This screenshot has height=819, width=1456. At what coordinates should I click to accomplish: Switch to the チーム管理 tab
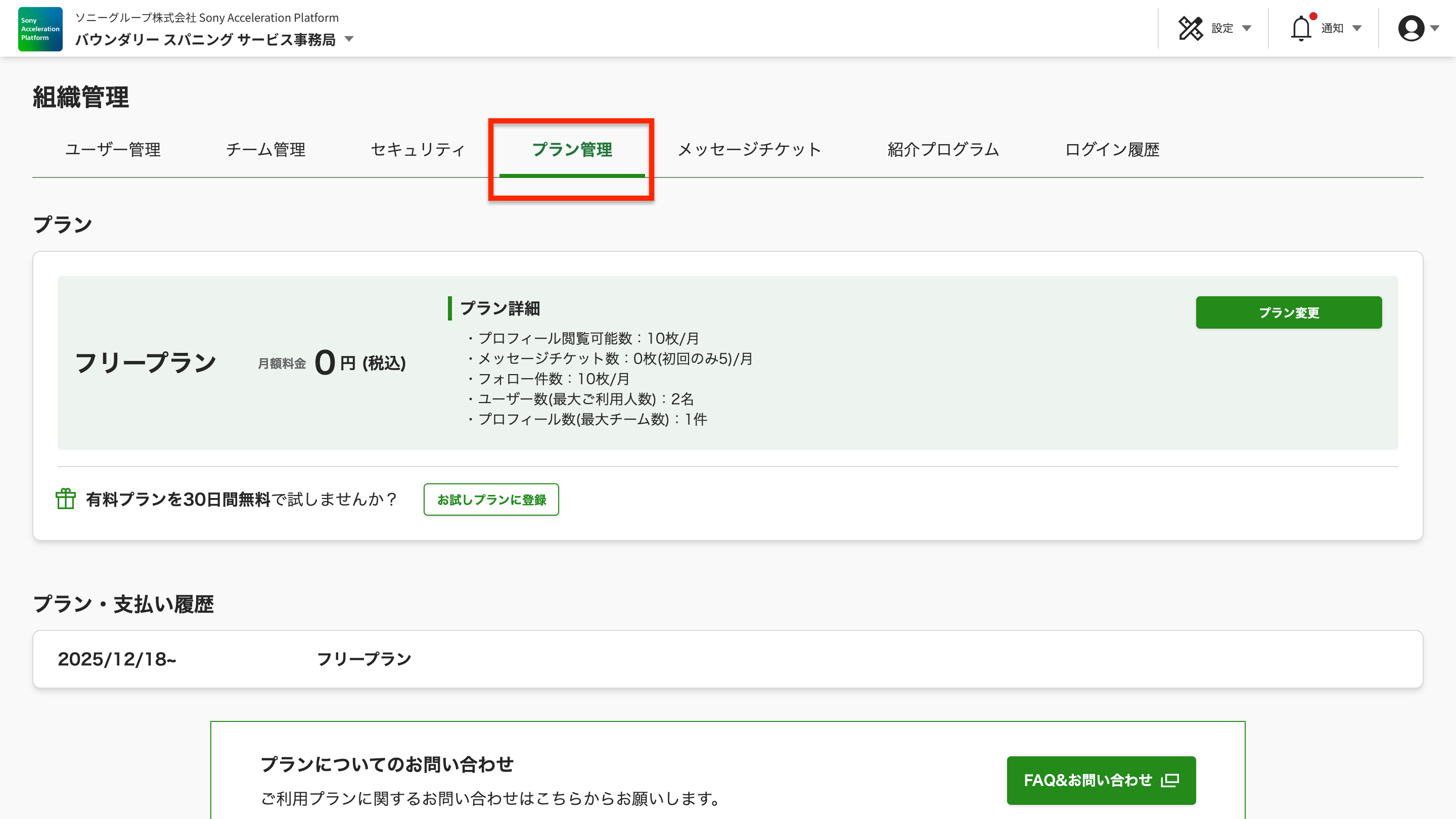(265, 150)
